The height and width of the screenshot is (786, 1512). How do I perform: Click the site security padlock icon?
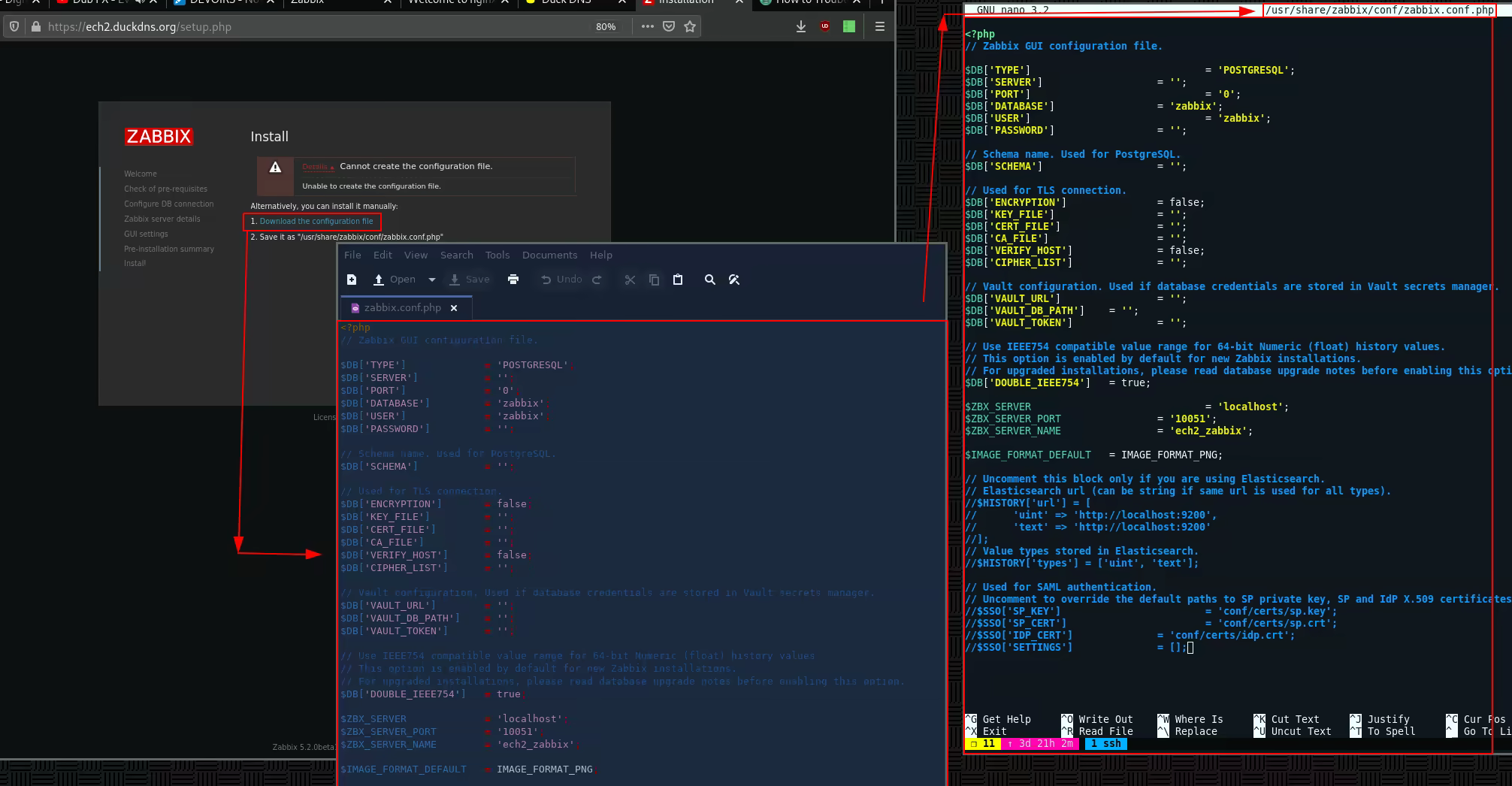(x=35, y=26)
